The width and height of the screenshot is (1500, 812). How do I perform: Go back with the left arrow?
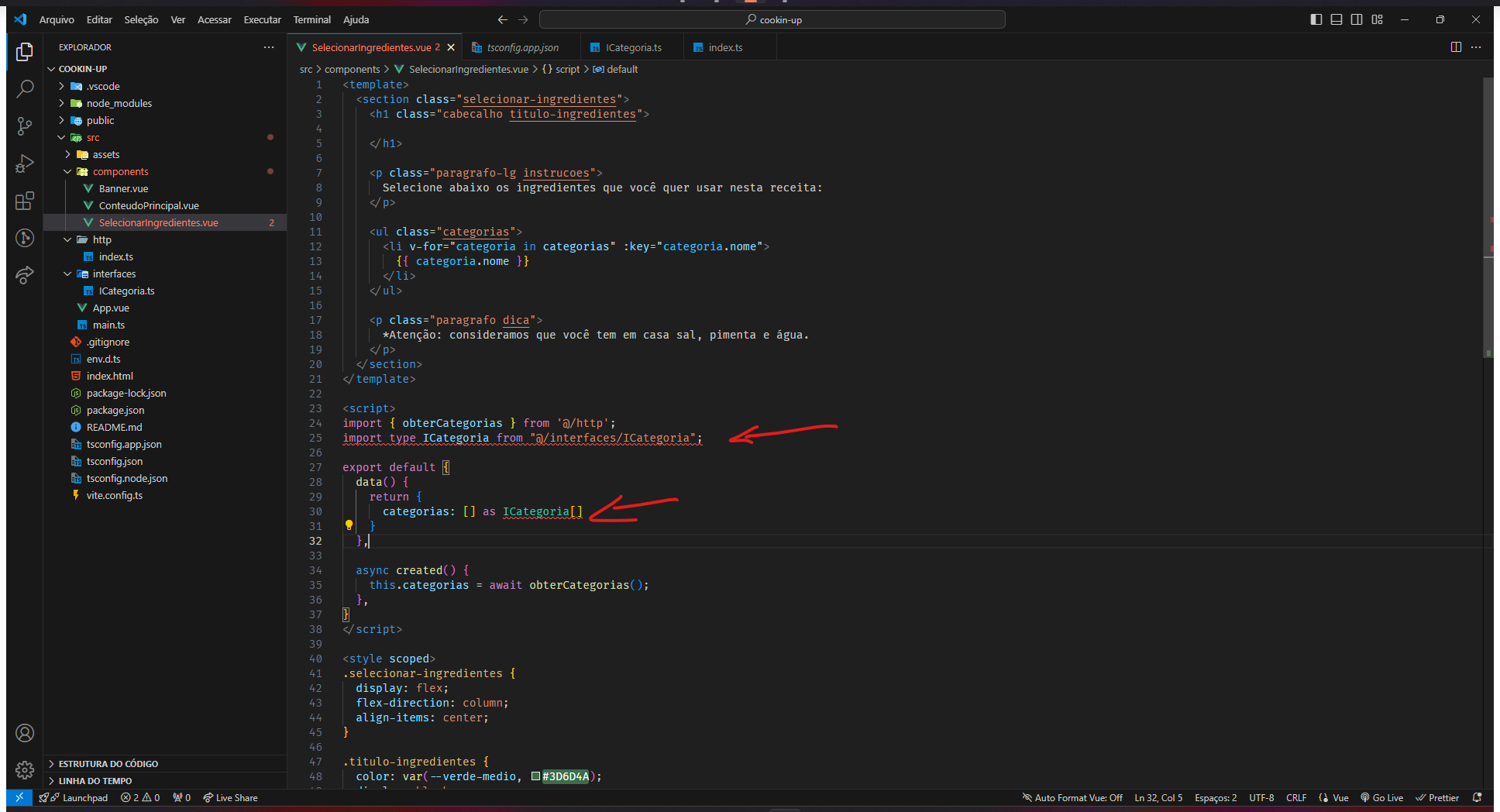(x=503, y=19)
